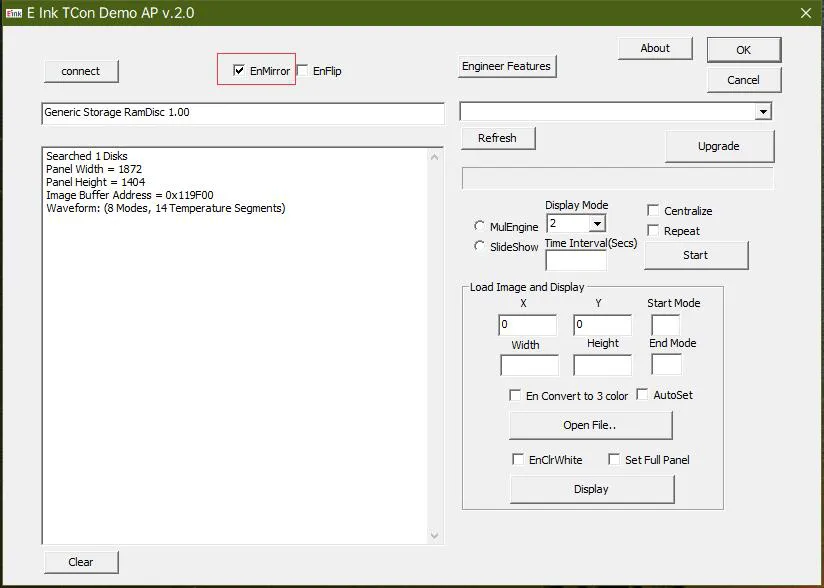Uncheck the EnMirror checkbox
The width and height of the screenshot is (824, 588).
click(239, 70)
